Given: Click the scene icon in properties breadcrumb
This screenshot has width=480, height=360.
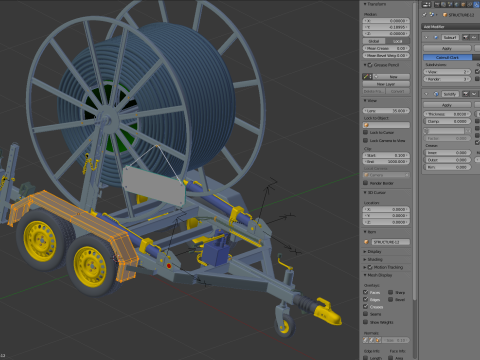Looking at the screenshot, I should [432, 15].
